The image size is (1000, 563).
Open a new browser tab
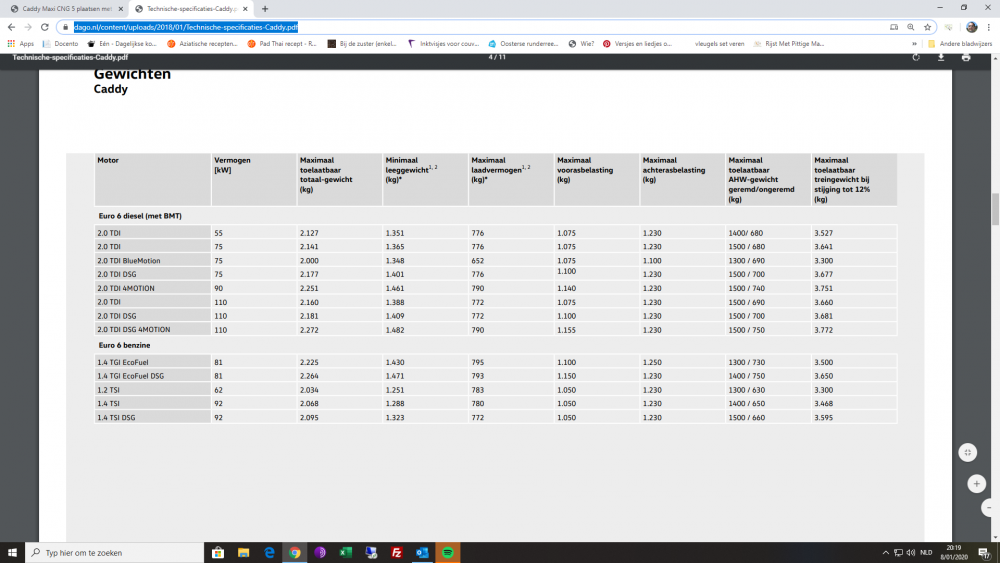265,9
